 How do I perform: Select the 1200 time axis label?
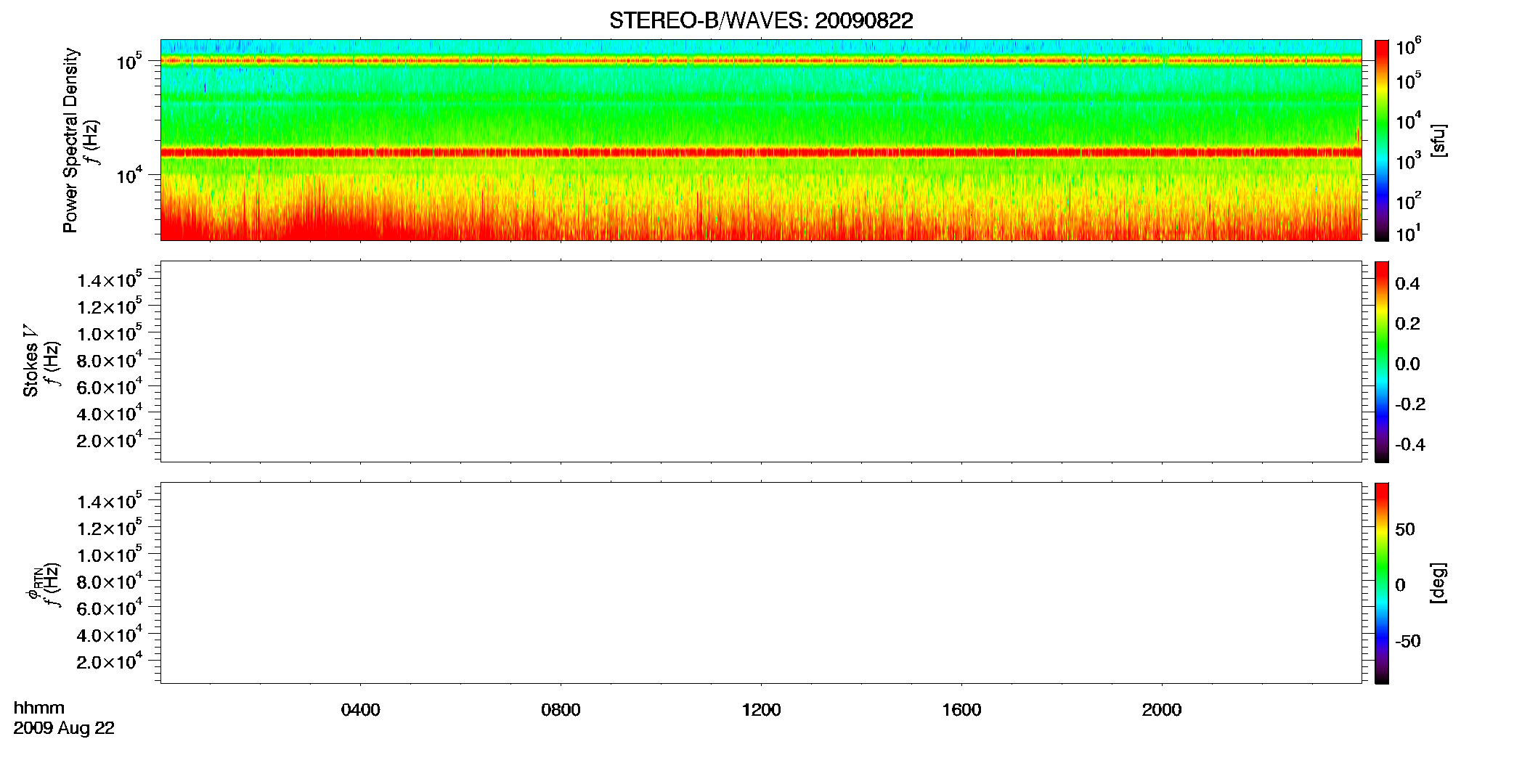point(761,710)
